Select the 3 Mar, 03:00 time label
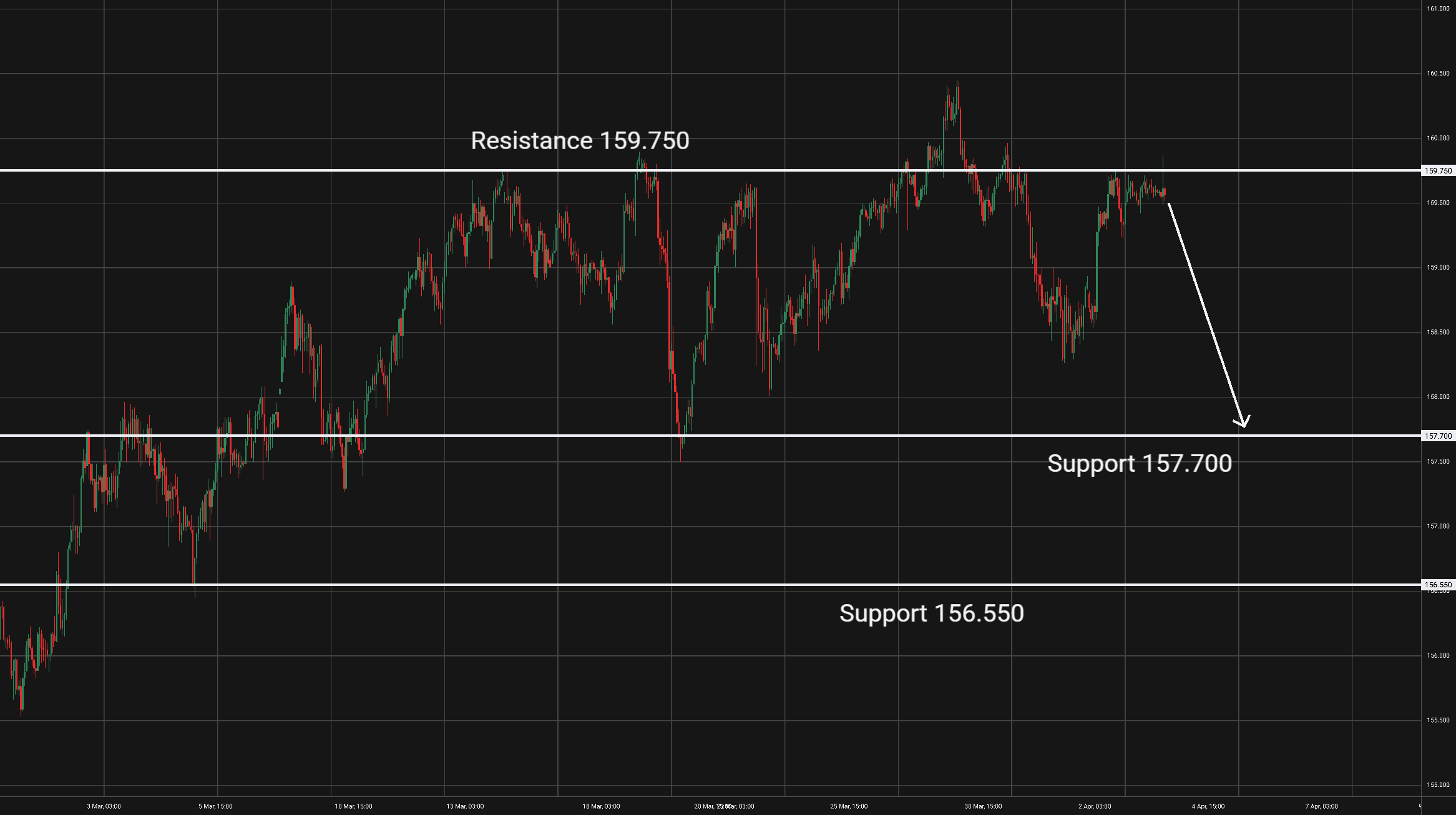The image size is (1456, 815). (x=104, y=806)
